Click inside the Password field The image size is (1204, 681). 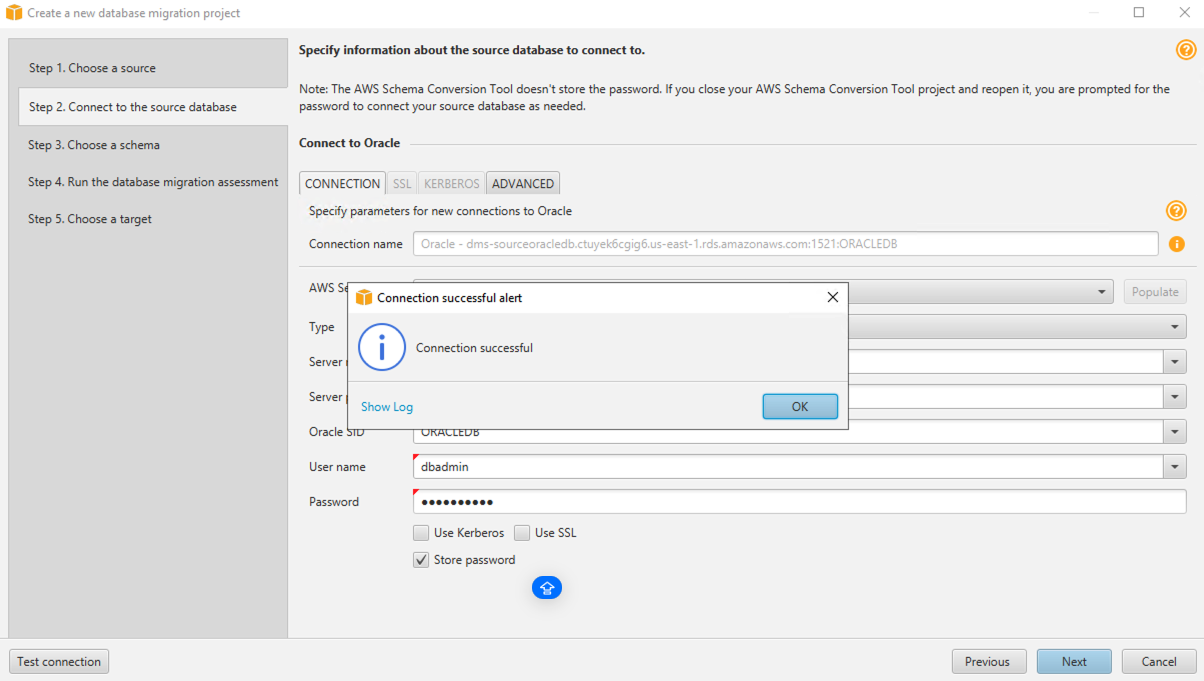(x=800, y=502)
